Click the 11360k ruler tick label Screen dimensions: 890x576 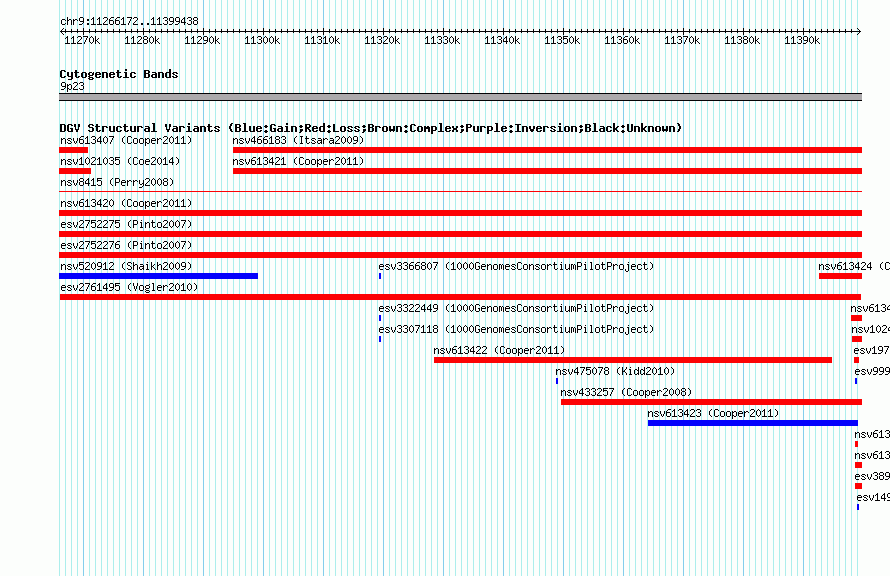[x=622, y=40]
